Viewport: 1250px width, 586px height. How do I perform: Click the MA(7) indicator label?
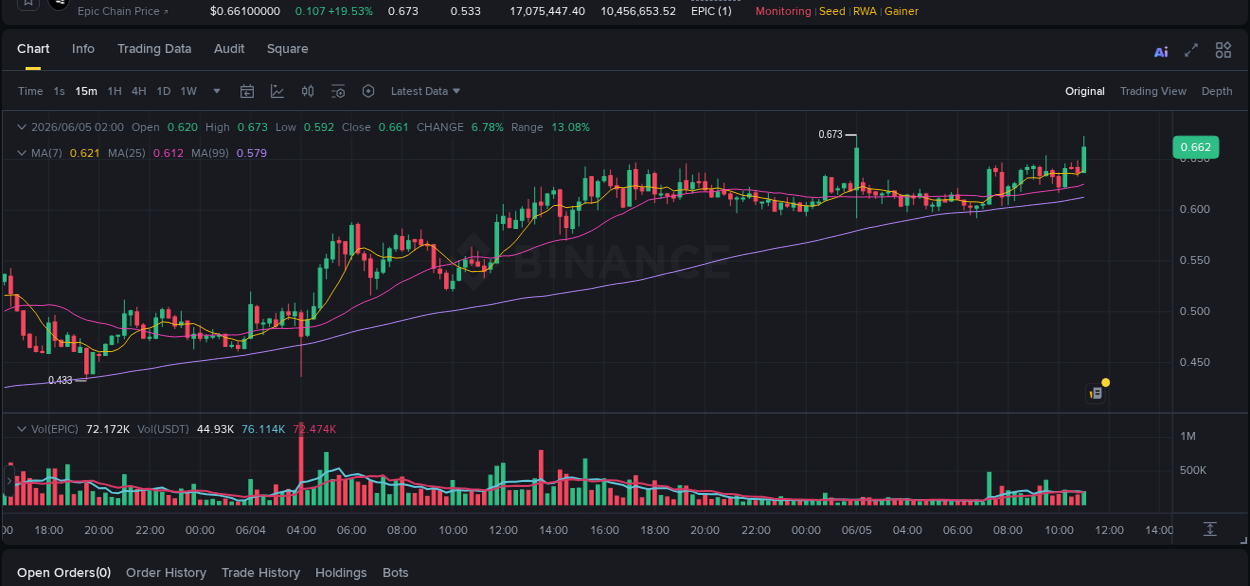(47, 153)
